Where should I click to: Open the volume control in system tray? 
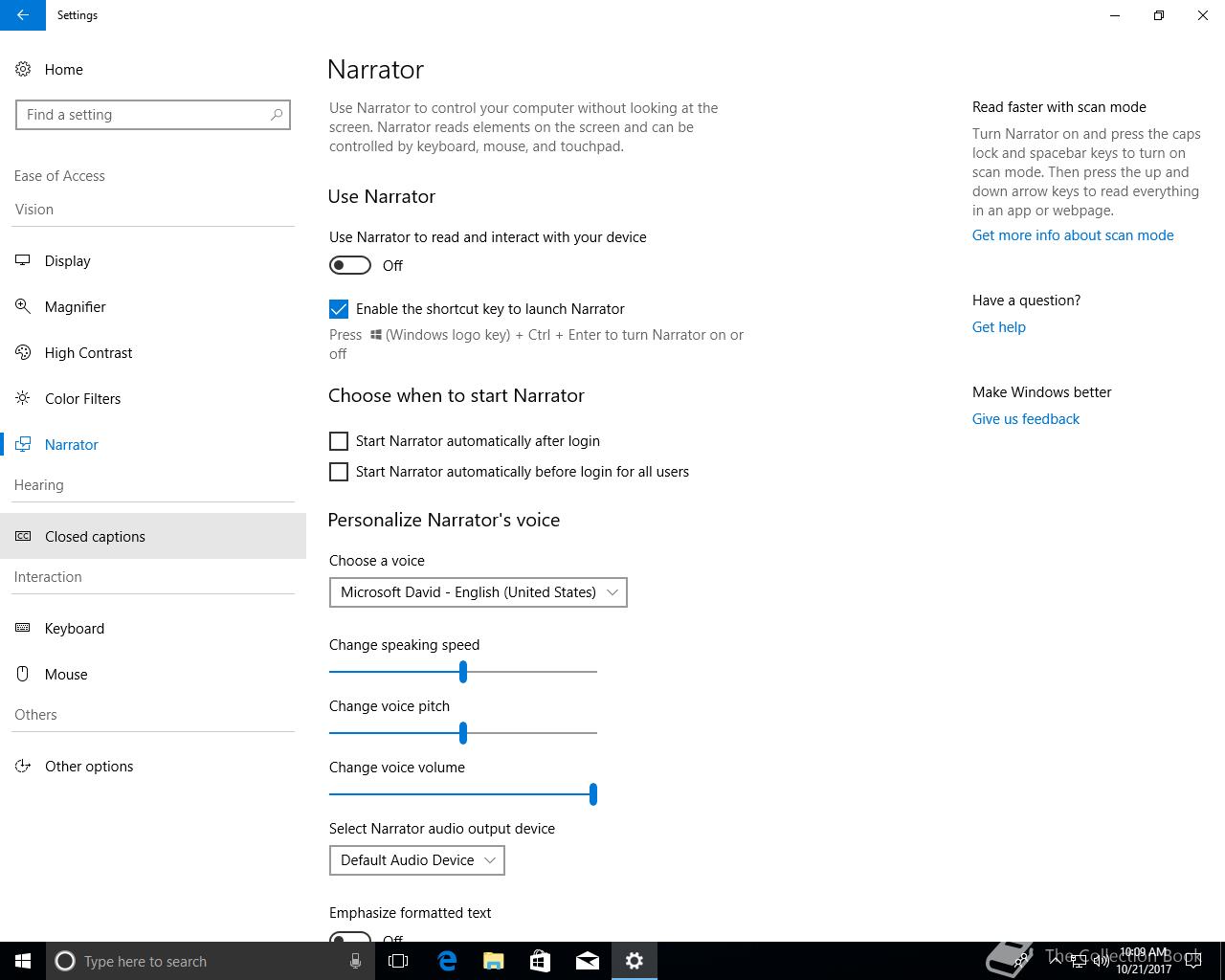pyautogui.click(x=1101, y=961)
